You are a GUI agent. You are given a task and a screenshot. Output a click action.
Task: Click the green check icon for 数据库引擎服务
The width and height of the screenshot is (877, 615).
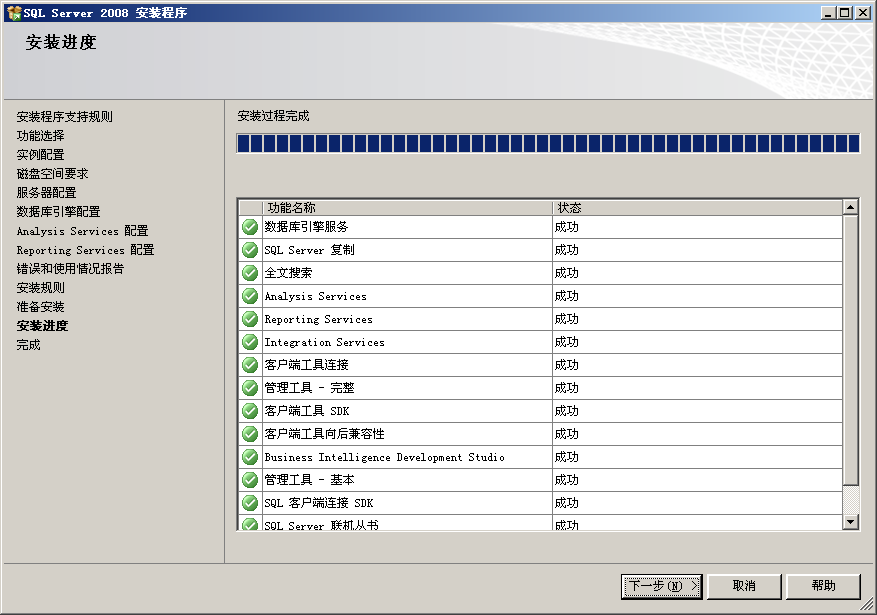pyautogui.click(x=250, y=227)
